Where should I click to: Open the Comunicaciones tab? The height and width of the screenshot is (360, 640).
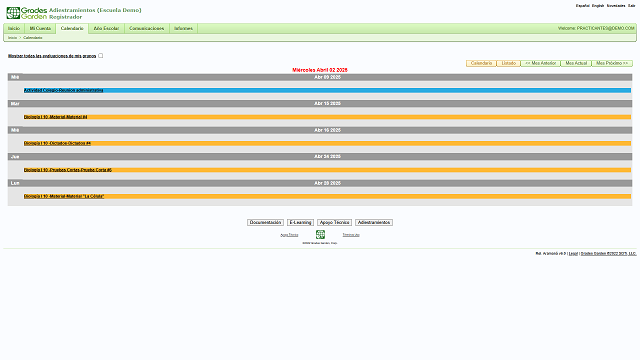[x=147, y=28]
